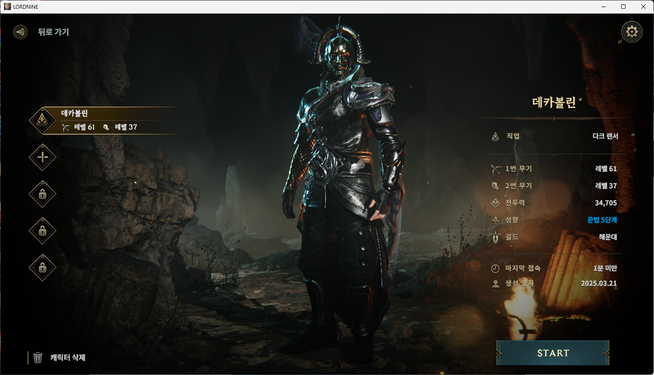This screenshot has height=375, width=654.
Task: Click the 준법 5단계 alignment value
Action: pos(602,220)
